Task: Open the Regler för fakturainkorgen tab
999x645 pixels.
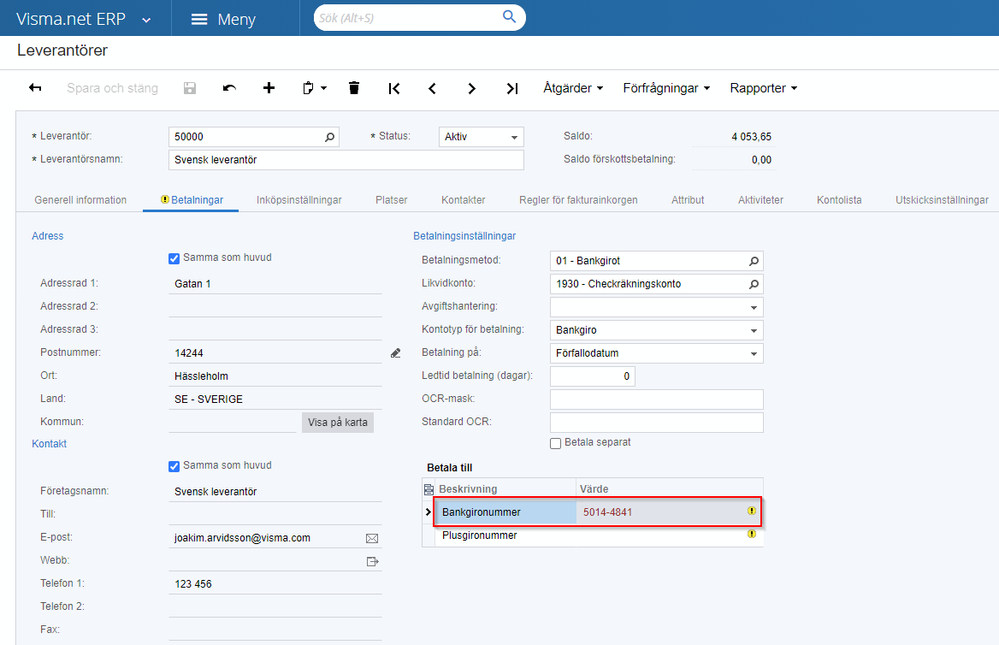Action: [578, 200]
